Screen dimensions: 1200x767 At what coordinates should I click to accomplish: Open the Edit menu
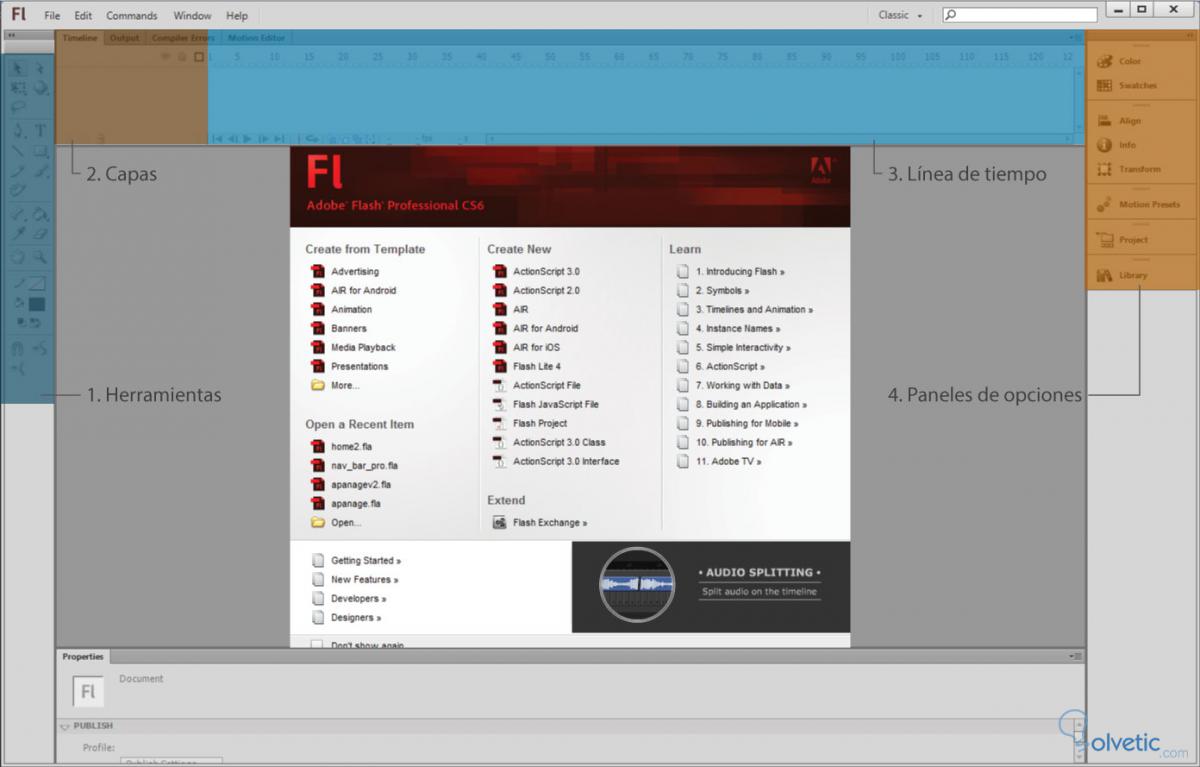point(83,15)
